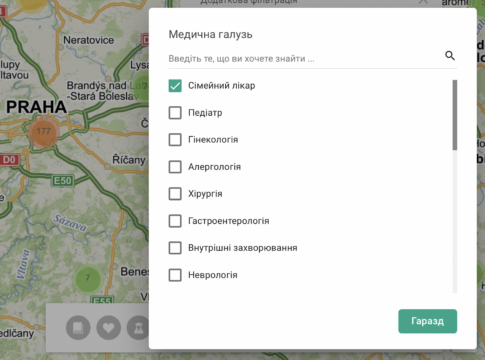Viewport: 485px width, 360px height.
Task: Check Внутрішні захворювання checkbox
Action: [175, 248]
